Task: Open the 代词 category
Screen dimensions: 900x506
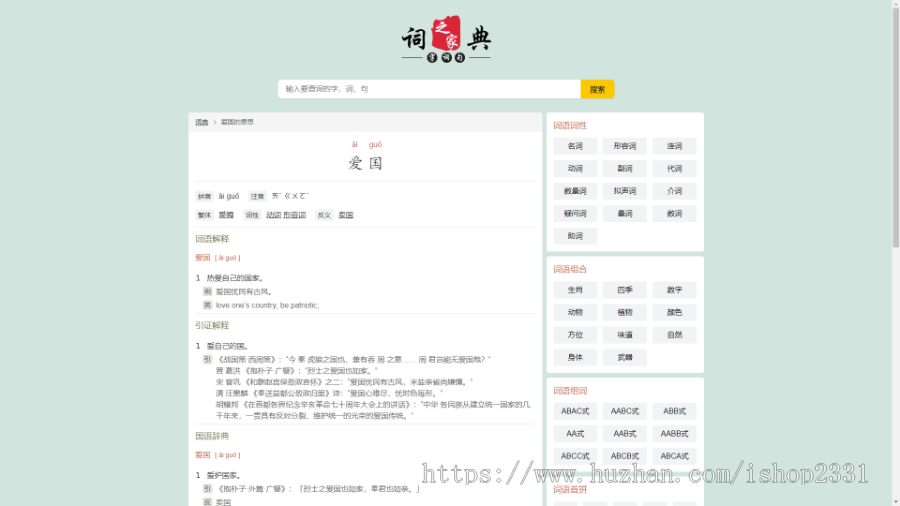Action: tap(674, 169)
